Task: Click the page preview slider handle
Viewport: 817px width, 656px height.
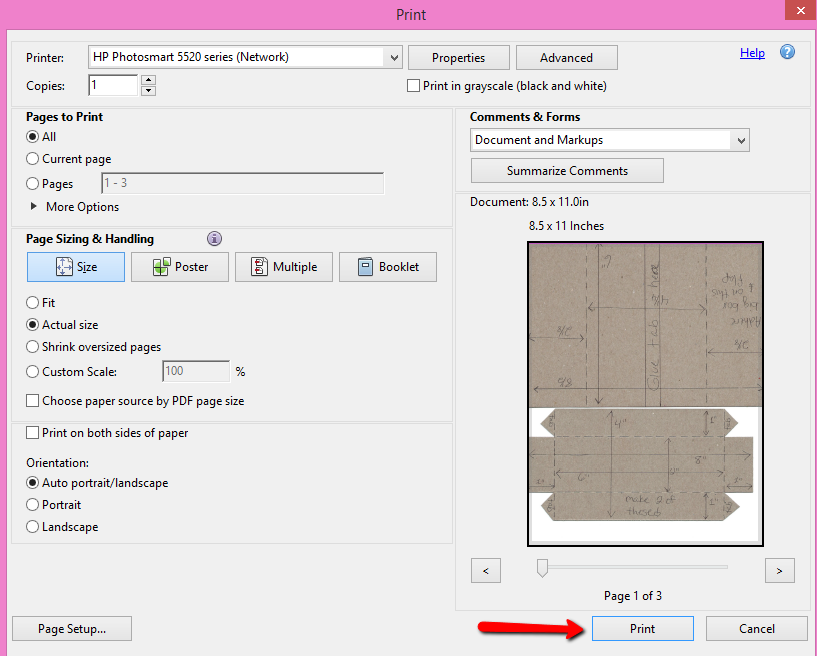Action: click(x=542, y=568)
